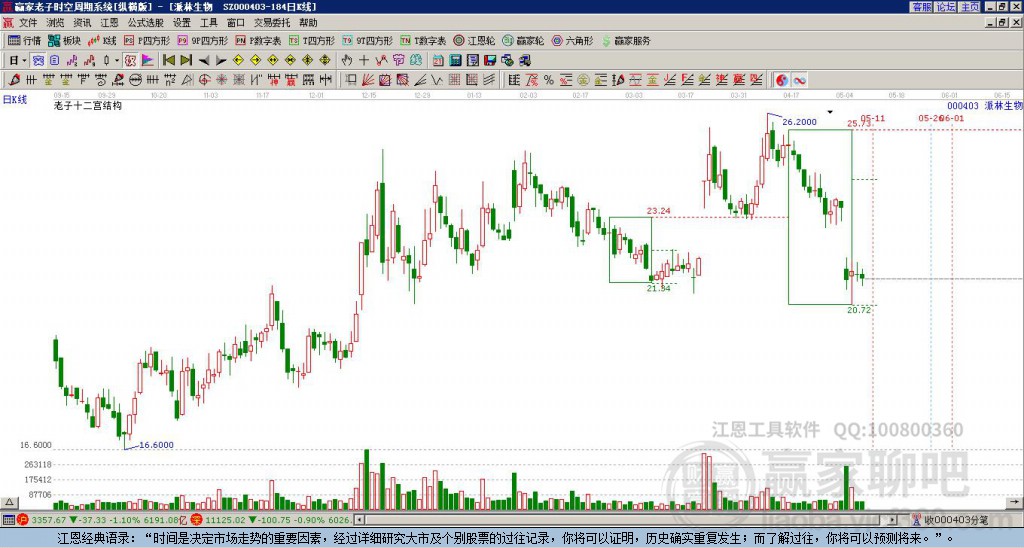1024x548 pixels.
Task: Open the P数字表 tool
Action: [259, 40]
